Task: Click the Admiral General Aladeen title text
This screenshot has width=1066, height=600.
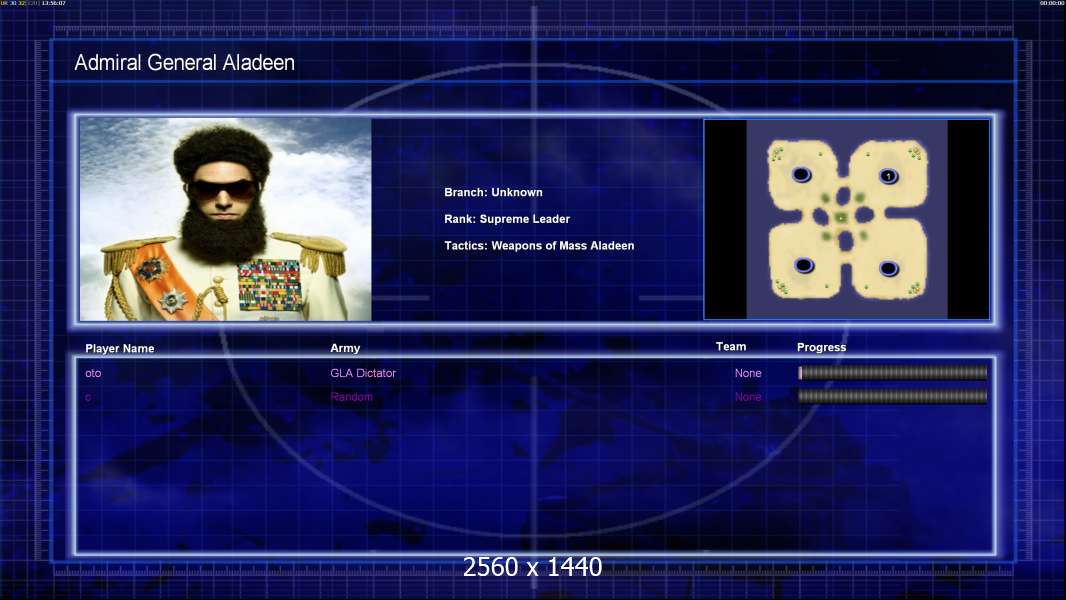Action: click(x=184, y=63)
